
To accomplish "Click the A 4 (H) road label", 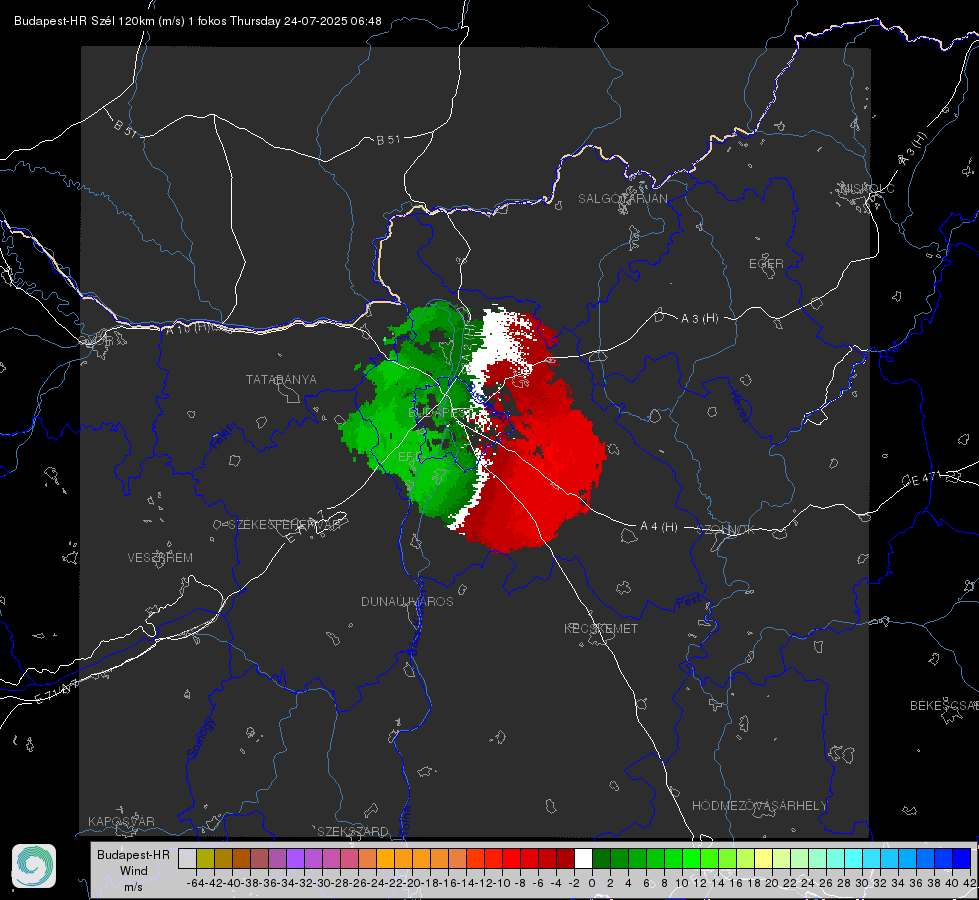I will coord(659,527).
